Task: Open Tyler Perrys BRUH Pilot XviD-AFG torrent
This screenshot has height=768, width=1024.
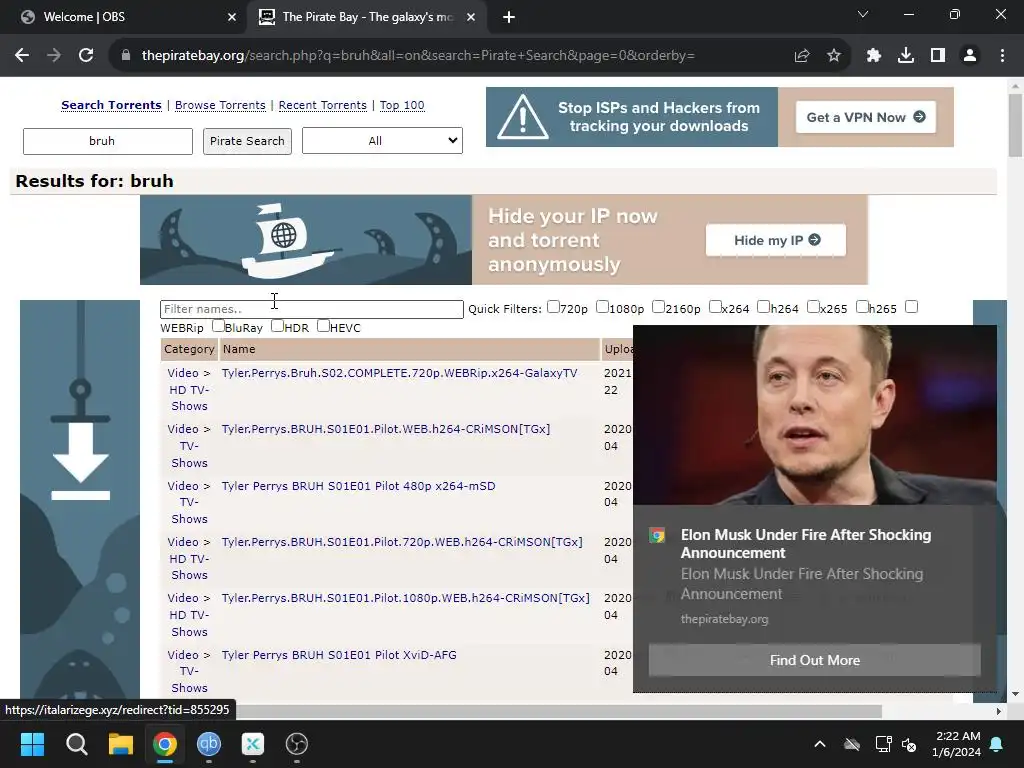Action: (x=338, y=655)
